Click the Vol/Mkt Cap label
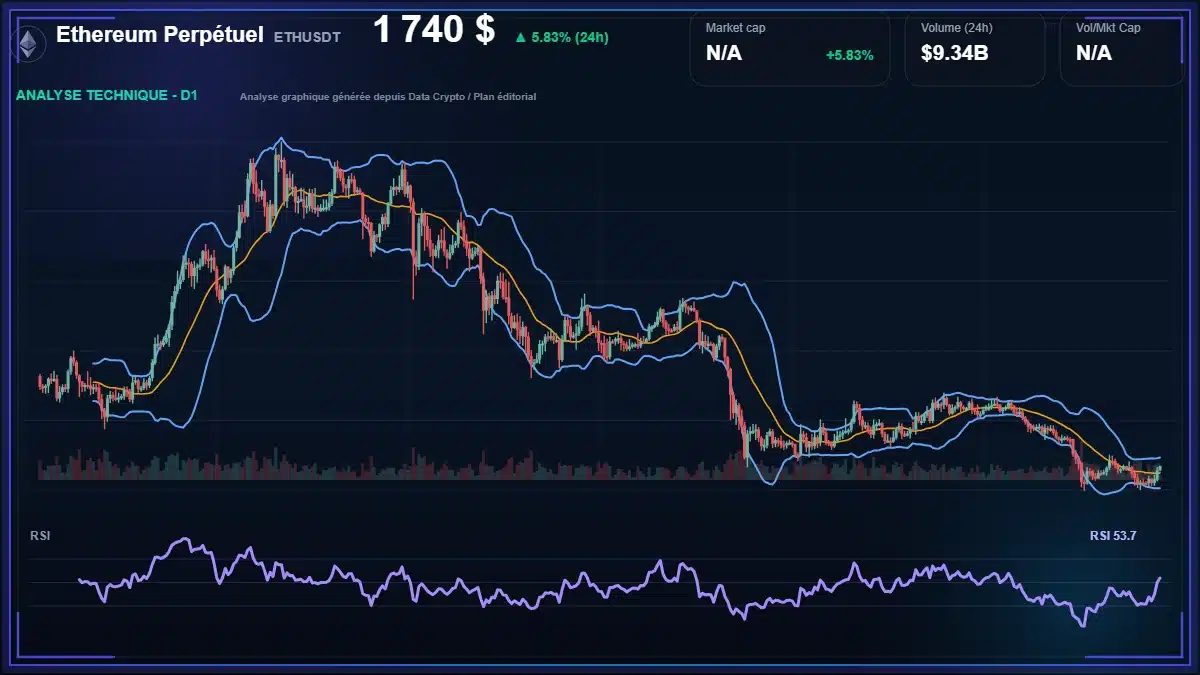Image resolution: width=1200 pixels, height=675 pixels. pos(1108,28)
